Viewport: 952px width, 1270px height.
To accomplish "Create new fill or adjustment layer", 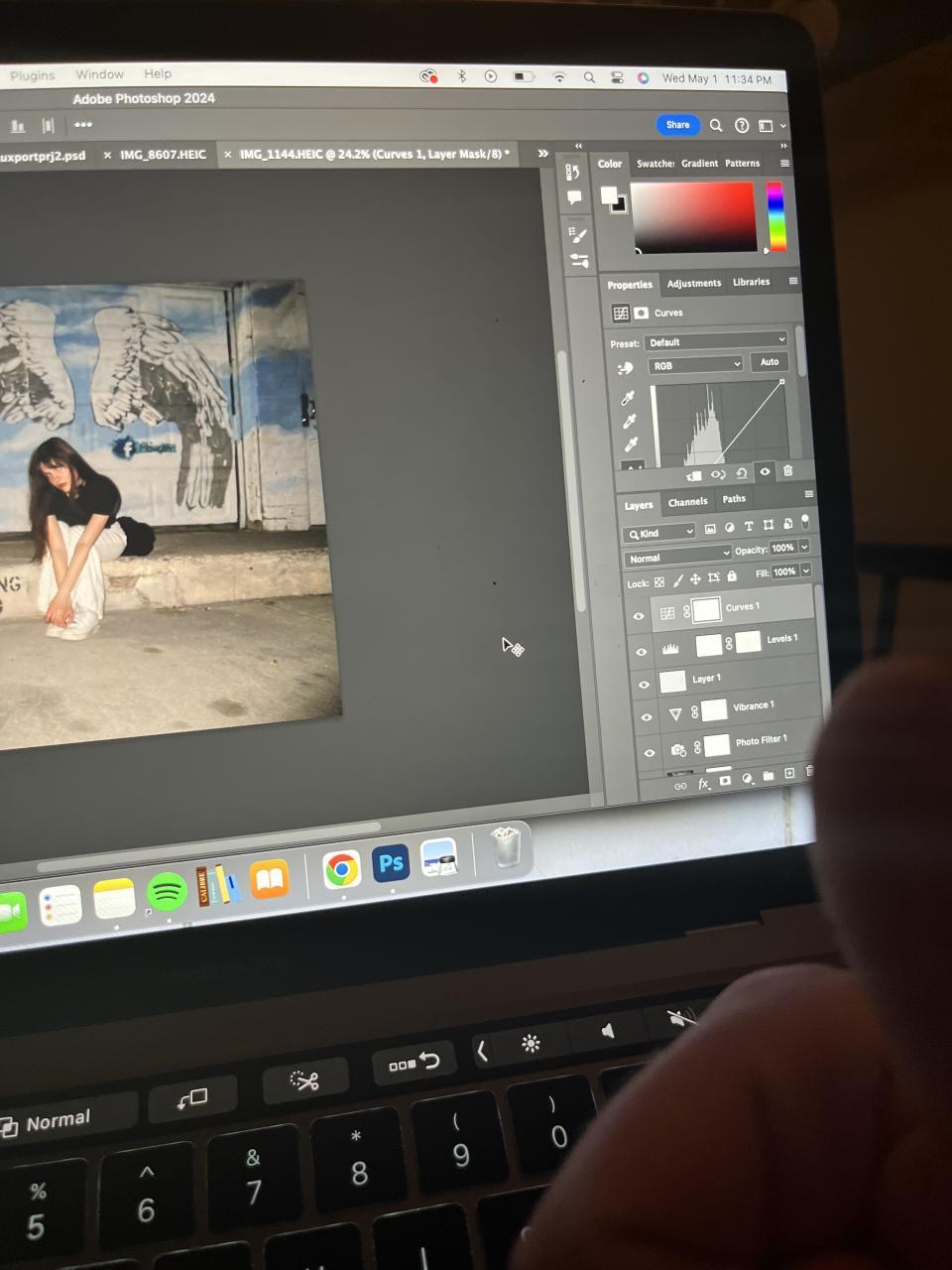I will [747, 779].
